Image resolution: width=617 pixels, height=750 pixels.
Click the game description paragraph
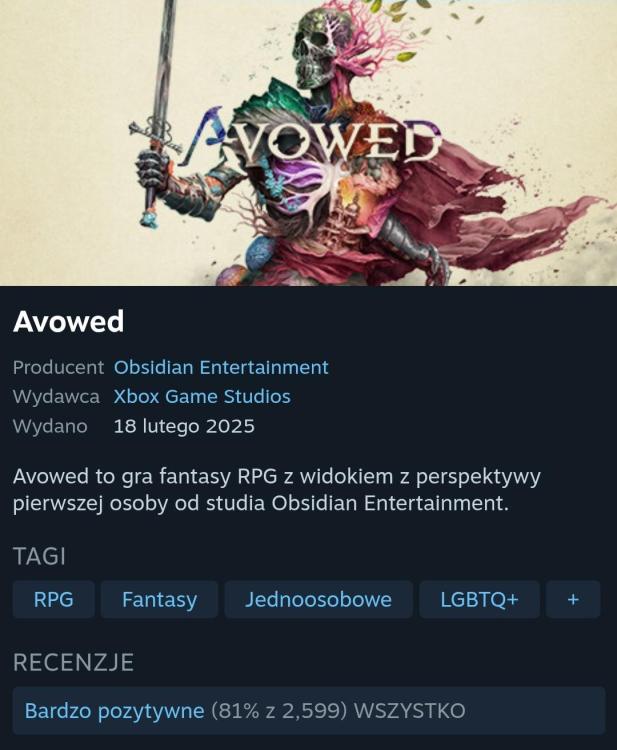276,490
